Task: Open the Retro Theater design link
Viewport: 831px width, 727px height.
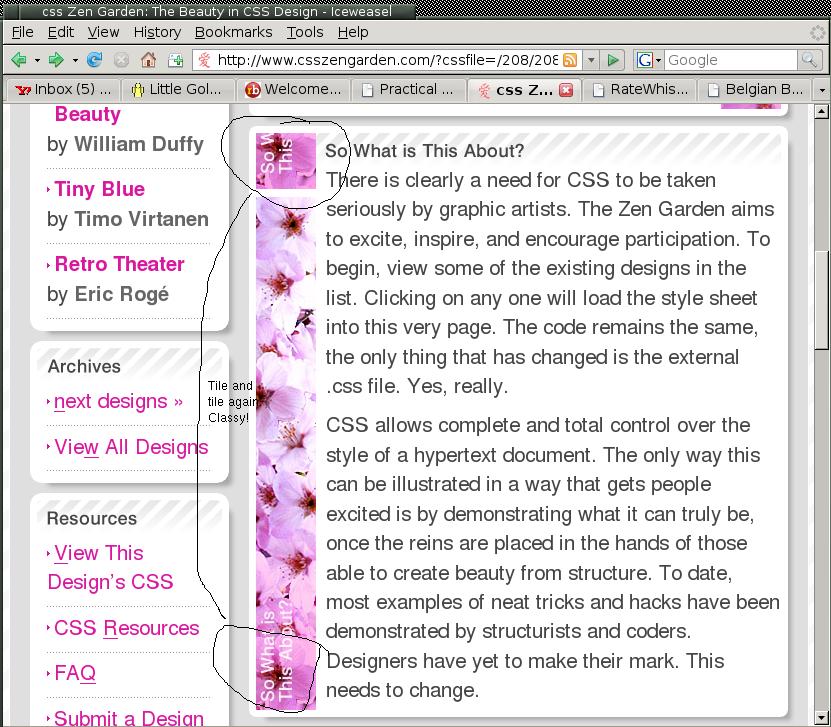Action: 119,264
